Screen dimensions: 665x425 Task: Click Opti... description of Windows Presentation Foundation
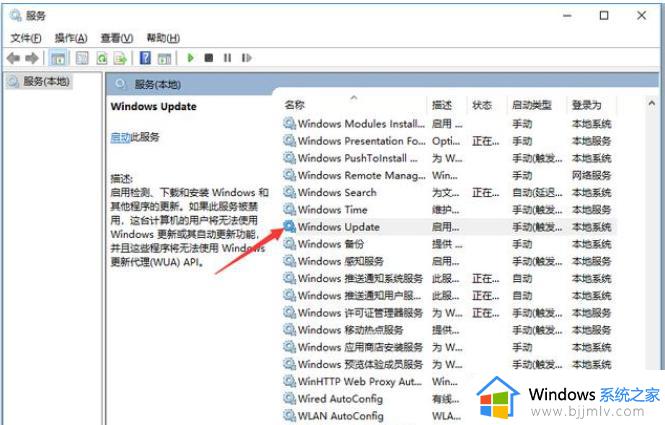coord(446,141)
